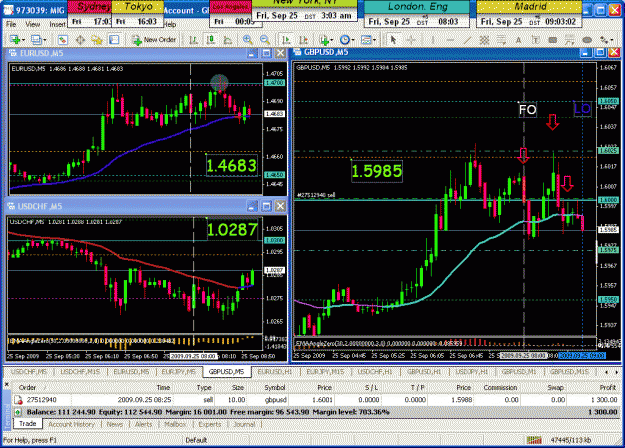Click the order's profit value 1 300.00
The height and width of the screenshot is (448, 625).
pyautogui.click(x=604, y=399)
